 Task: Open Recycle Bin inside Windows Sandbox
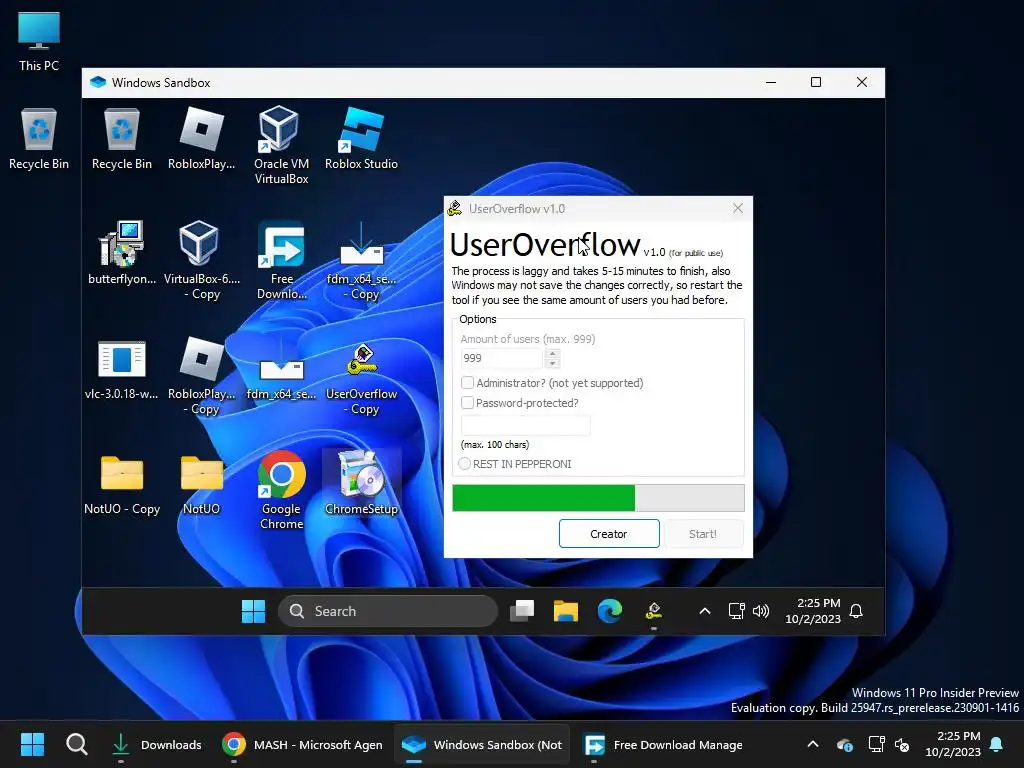pyautogui.click(x=121, y=138)
